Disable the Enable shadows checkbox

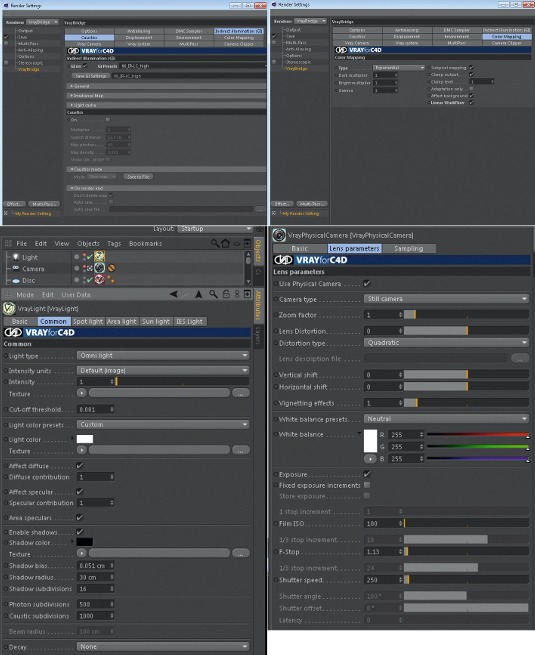(x=80, y=532)
